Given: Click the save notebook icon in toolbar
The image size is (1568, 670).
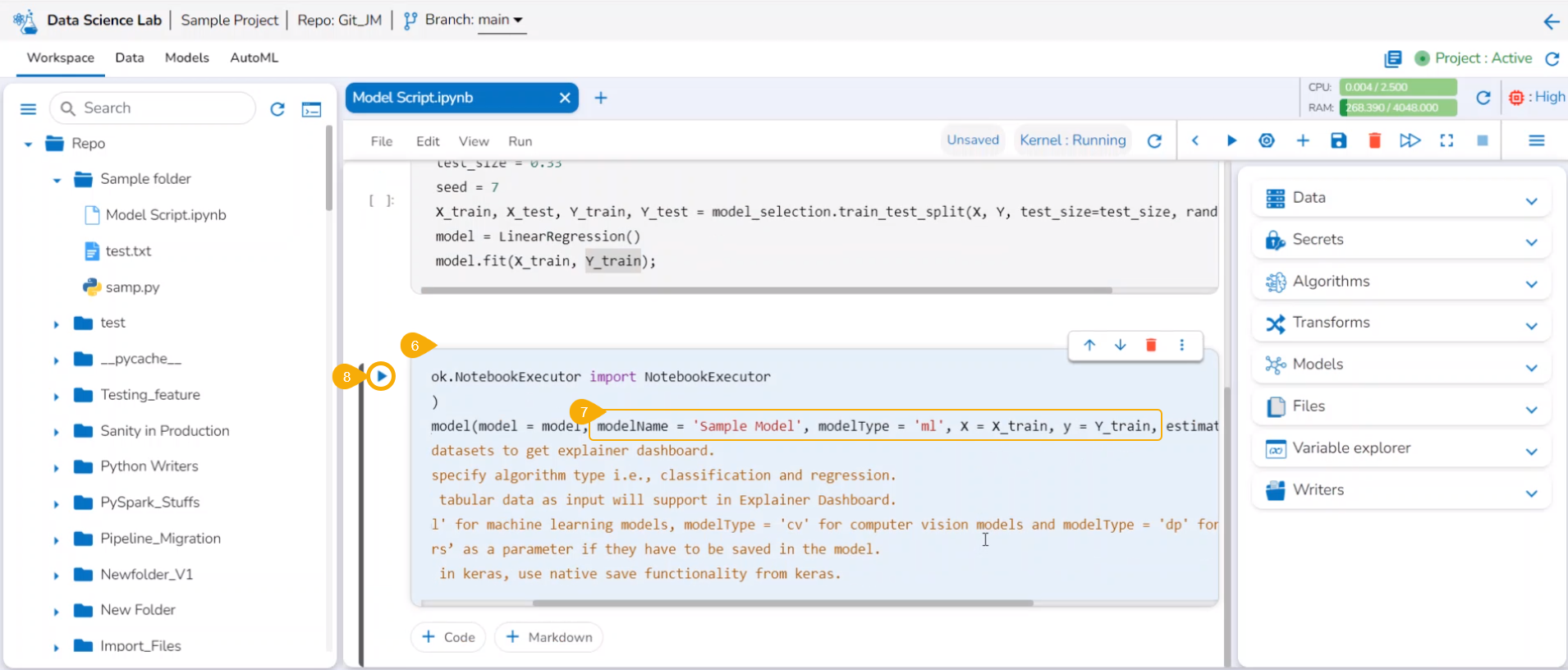Looking at the screenshot, I should (x=1338, y=140).
